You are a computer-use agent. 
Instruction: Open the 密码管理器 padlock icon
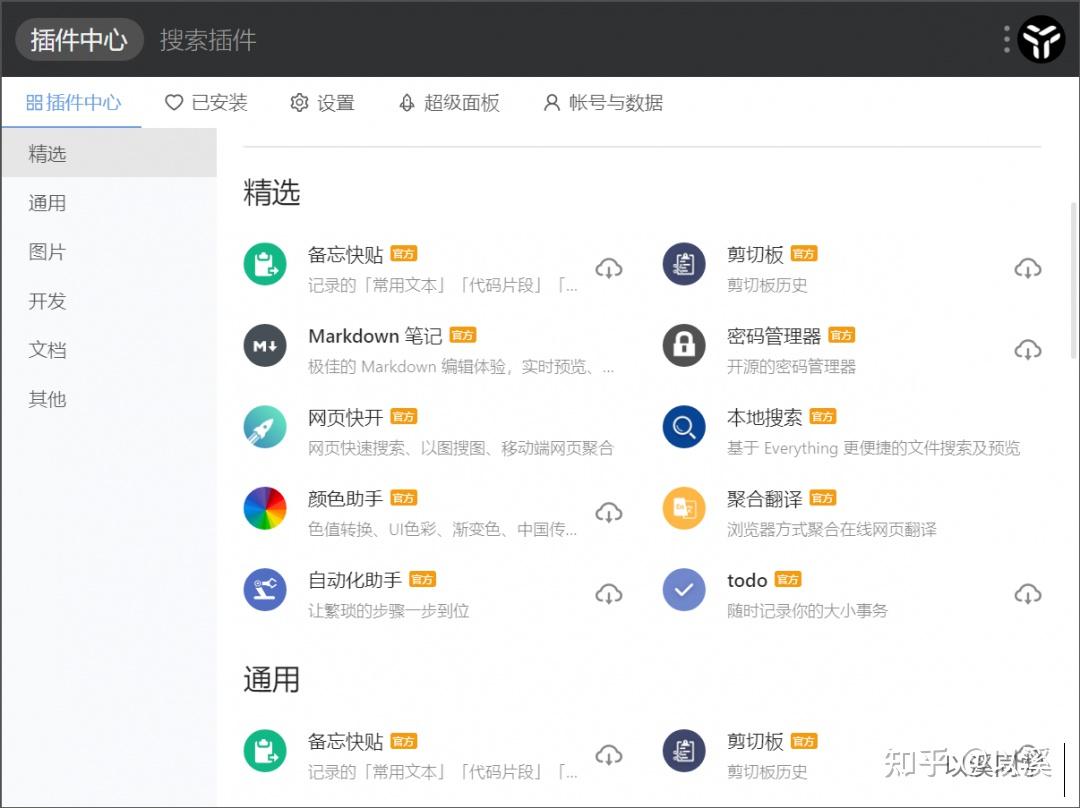684,346
